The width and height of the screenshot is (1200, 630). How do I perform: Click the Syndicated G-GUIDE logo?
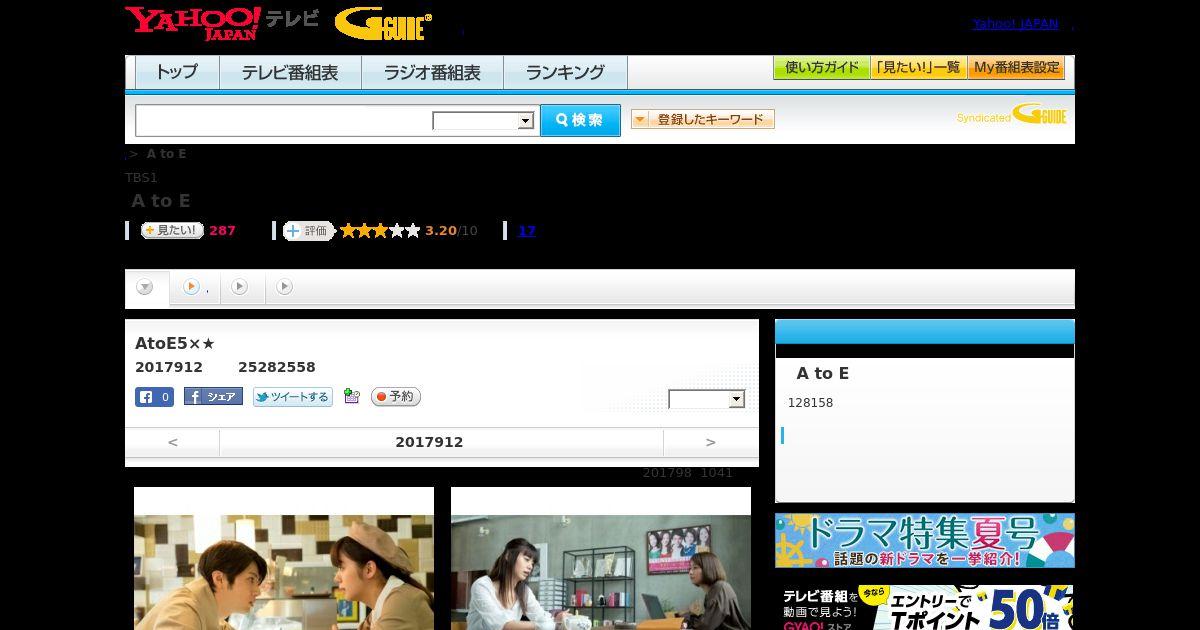[x=1012, y=115]
